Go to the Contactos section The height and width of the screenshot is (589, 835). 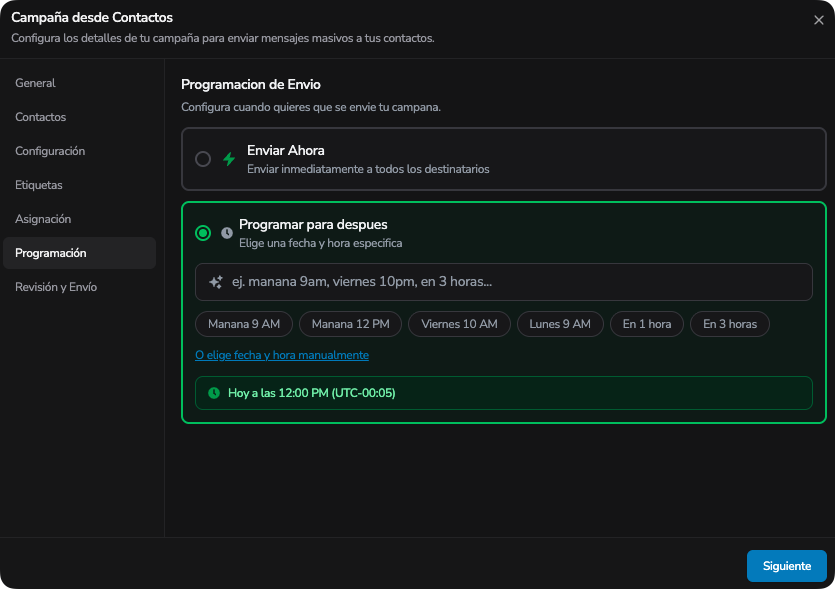point(79,117)
